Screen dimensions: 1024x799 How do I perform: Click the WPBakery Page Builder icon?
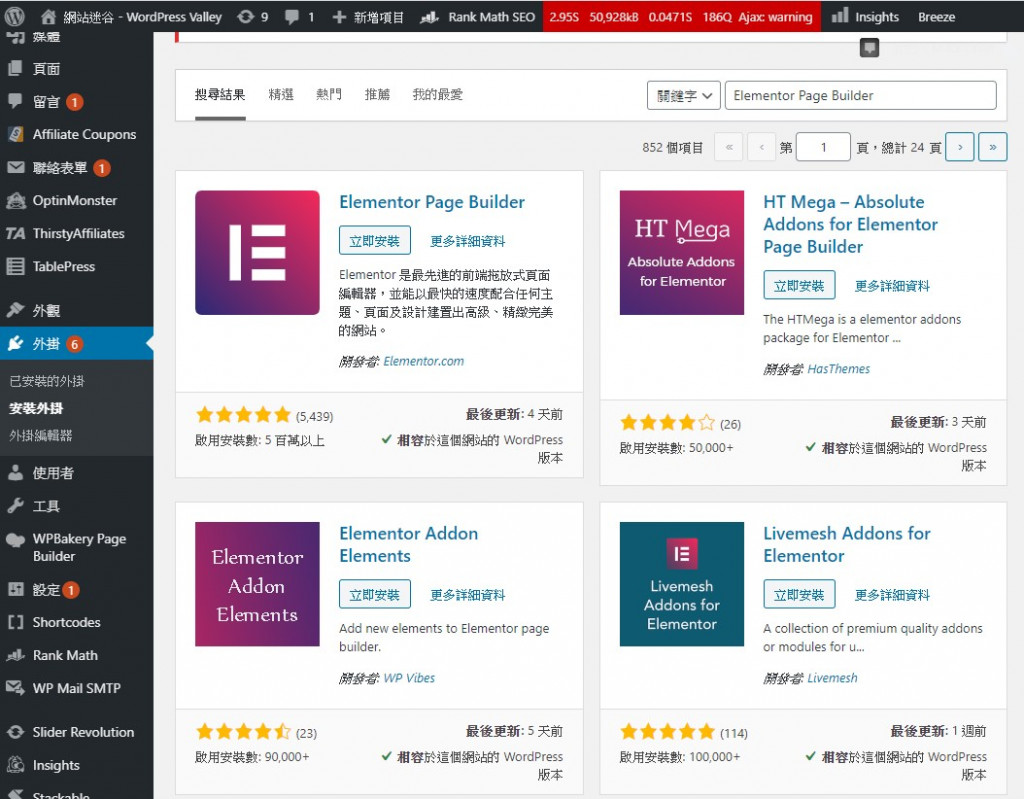(x=15, y=540)
